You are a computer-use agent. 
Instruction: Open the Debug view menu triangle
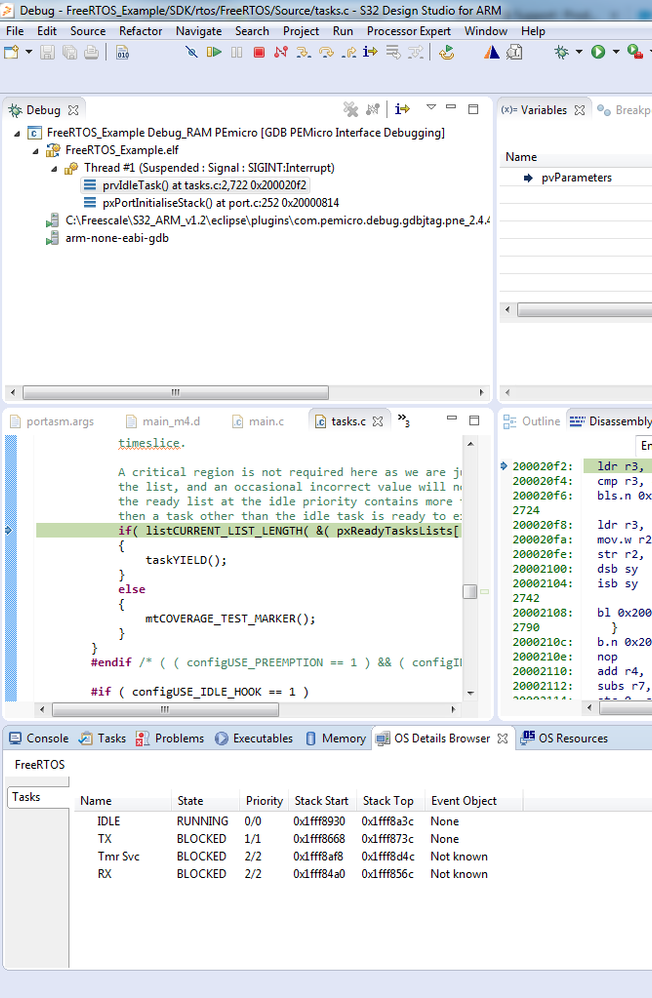[x=431, y=107]
